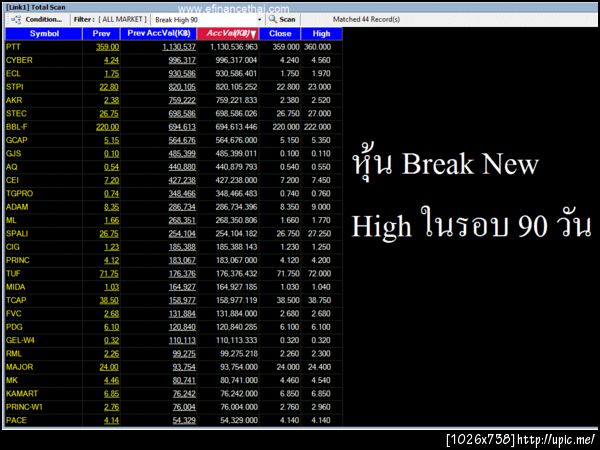The width and height of the screenshot is (600, 450).
Task: Select the TCAP symbol
Action: coord(16,300)
